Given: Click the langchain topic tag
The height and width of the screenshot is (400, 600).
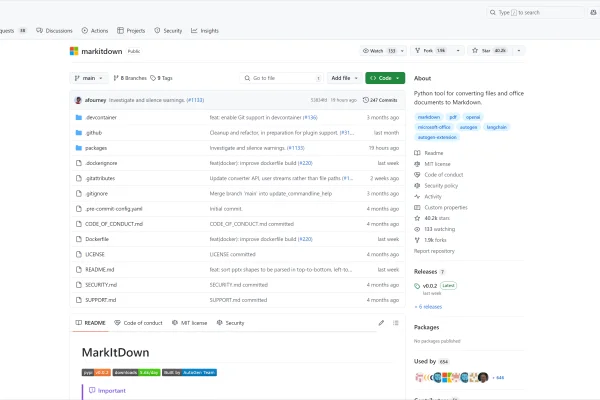Looking at the screenshot, I should point(497,127).
